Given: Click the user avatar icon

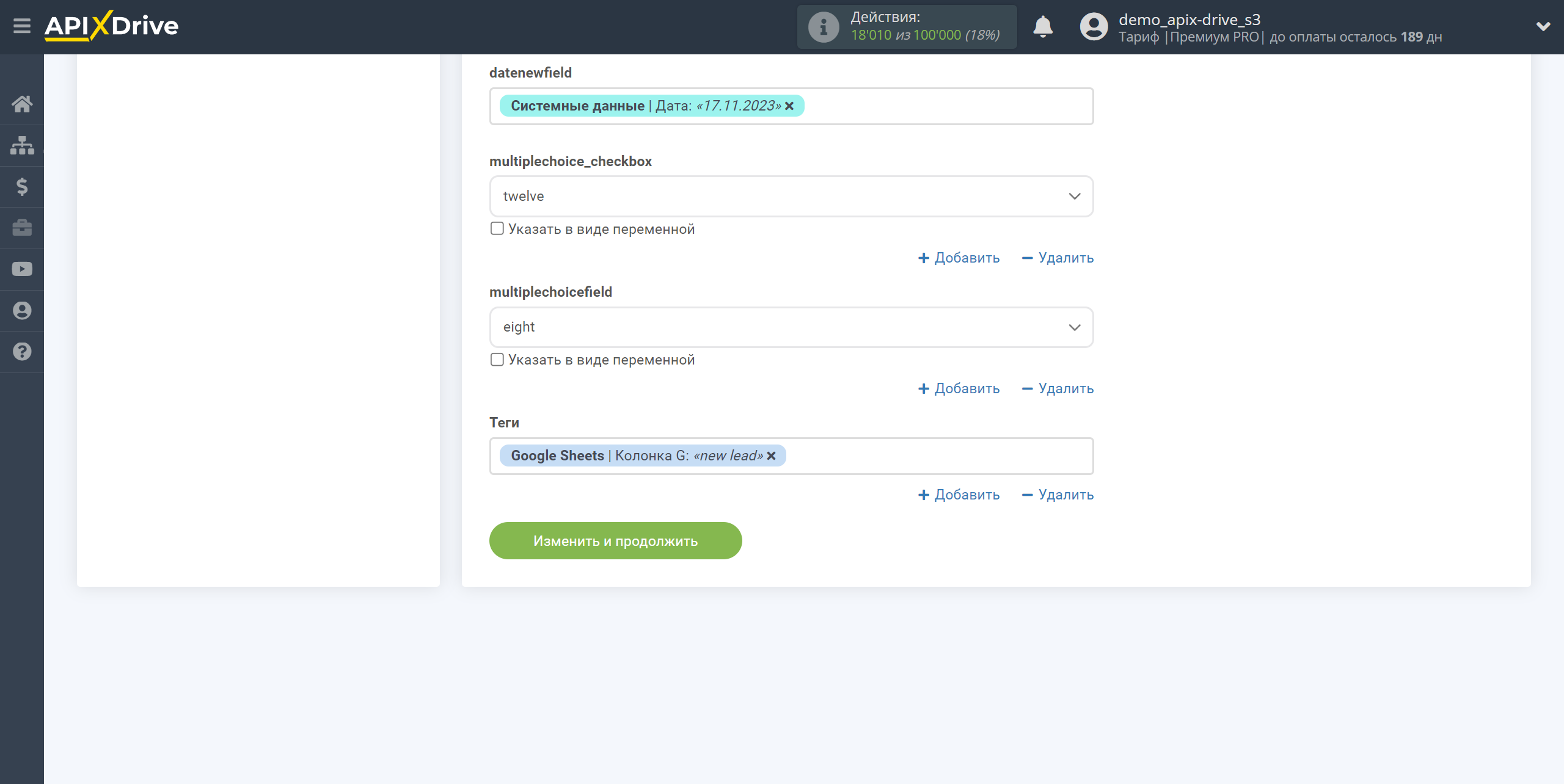Looking at the screenshot, I should (x=1094, y=27).
